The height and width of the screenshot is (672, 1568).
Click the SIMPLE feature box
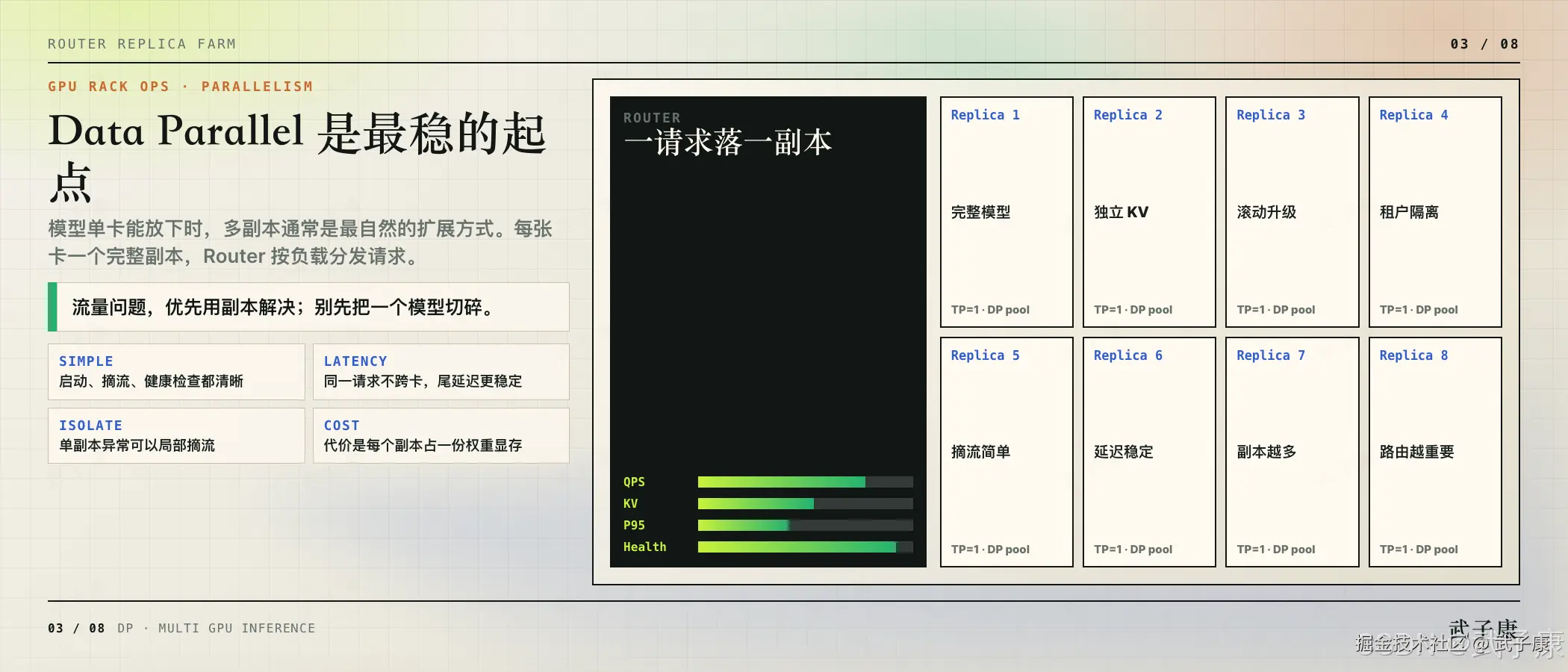coord(176,372)
